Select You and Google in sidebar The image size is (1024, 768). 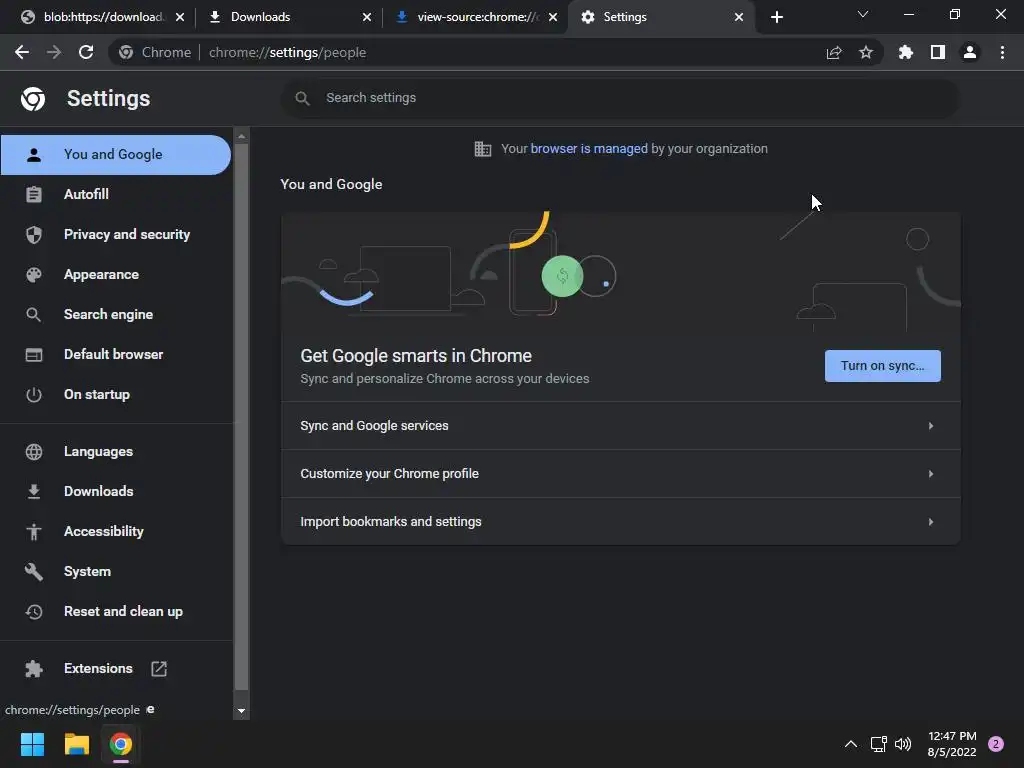click(x=116, y=155)
